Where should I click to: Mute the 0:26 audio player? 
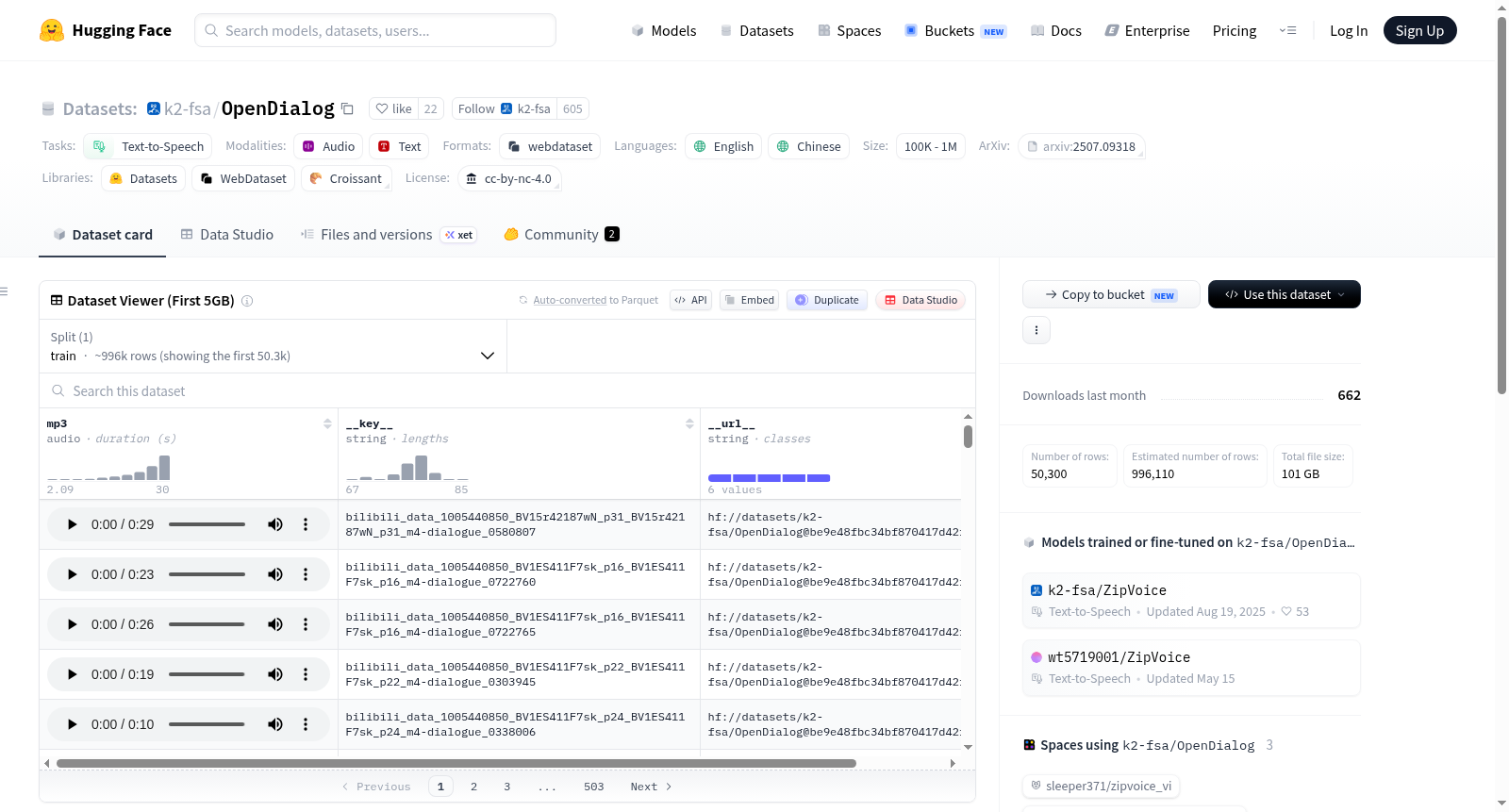point(275,624)
